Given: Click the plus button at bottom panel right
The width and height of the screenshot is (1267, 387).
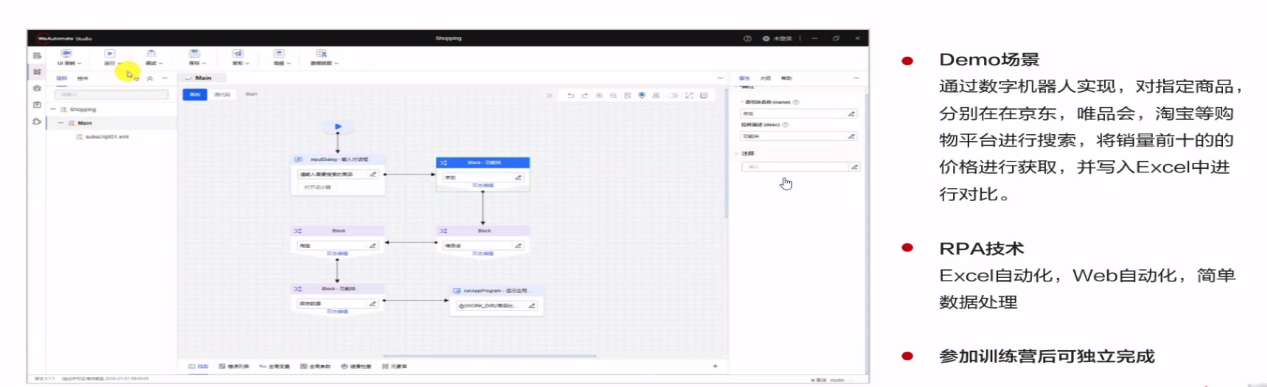Looking at the screenshot, I should pos(715,367).
